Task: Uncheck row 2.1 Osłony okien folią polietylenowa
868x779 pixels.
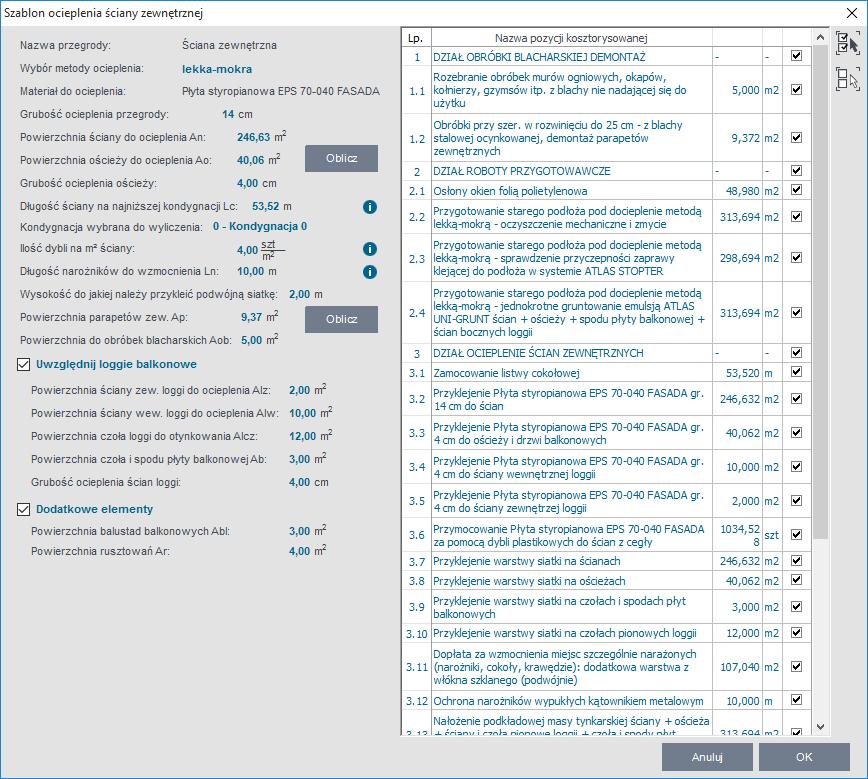Action: click(797, 190)
